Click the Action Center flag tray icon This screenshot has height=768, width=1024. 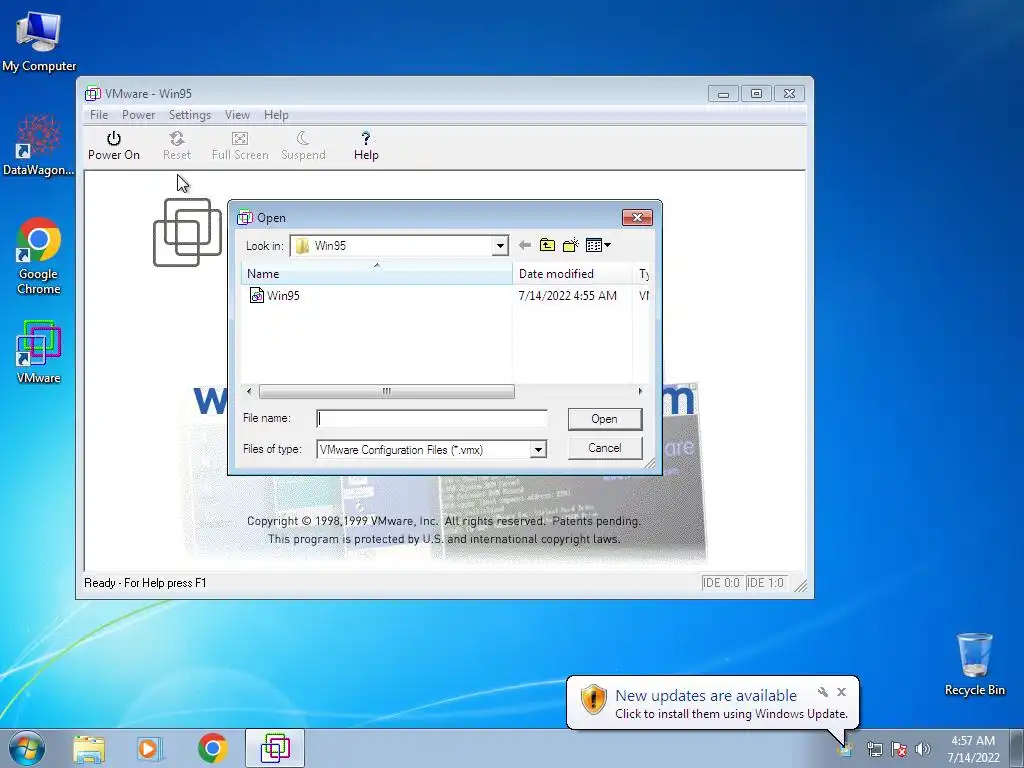[899, 749]
